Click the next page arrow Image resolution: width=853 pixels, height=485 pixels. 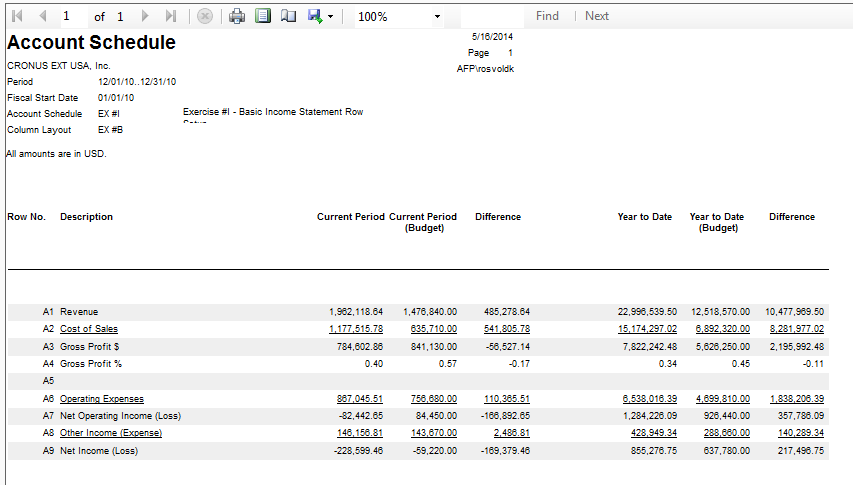146,16
